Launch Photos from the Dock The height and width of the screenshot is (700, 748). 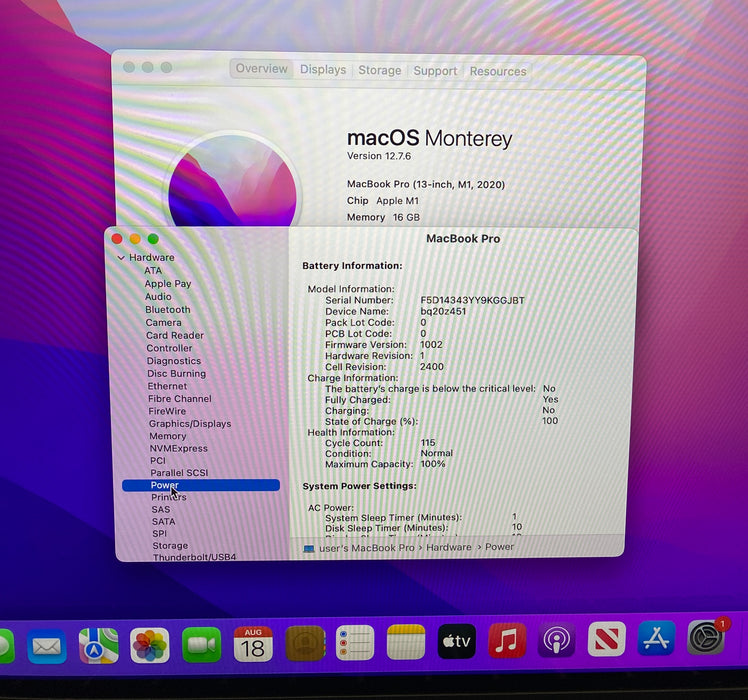tap(150, 646)
